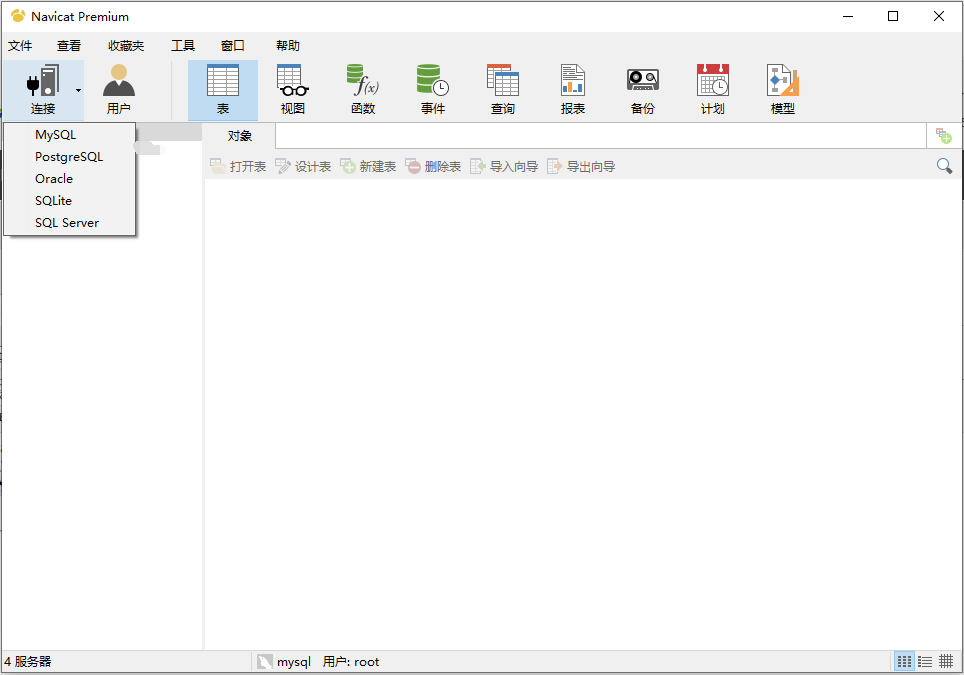
Task: Click the 新建表 button
Action: tap(368, 167)
